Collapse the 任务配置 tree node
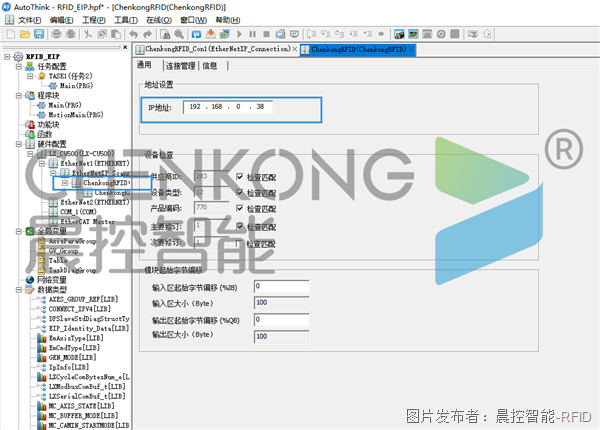 pos(18,67)
